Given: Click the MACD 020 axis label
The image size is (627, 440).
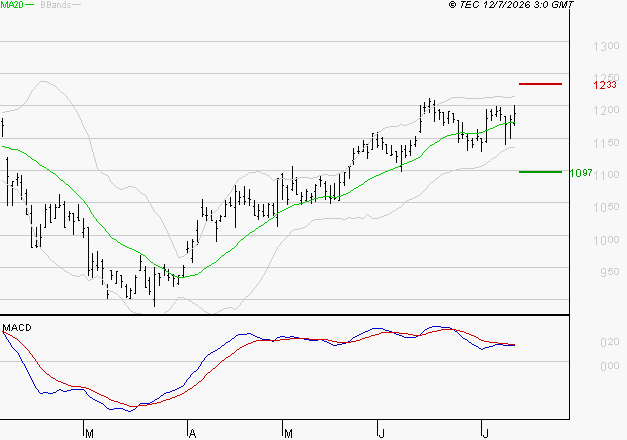Looking at the screenshot, I should point(610,342).
